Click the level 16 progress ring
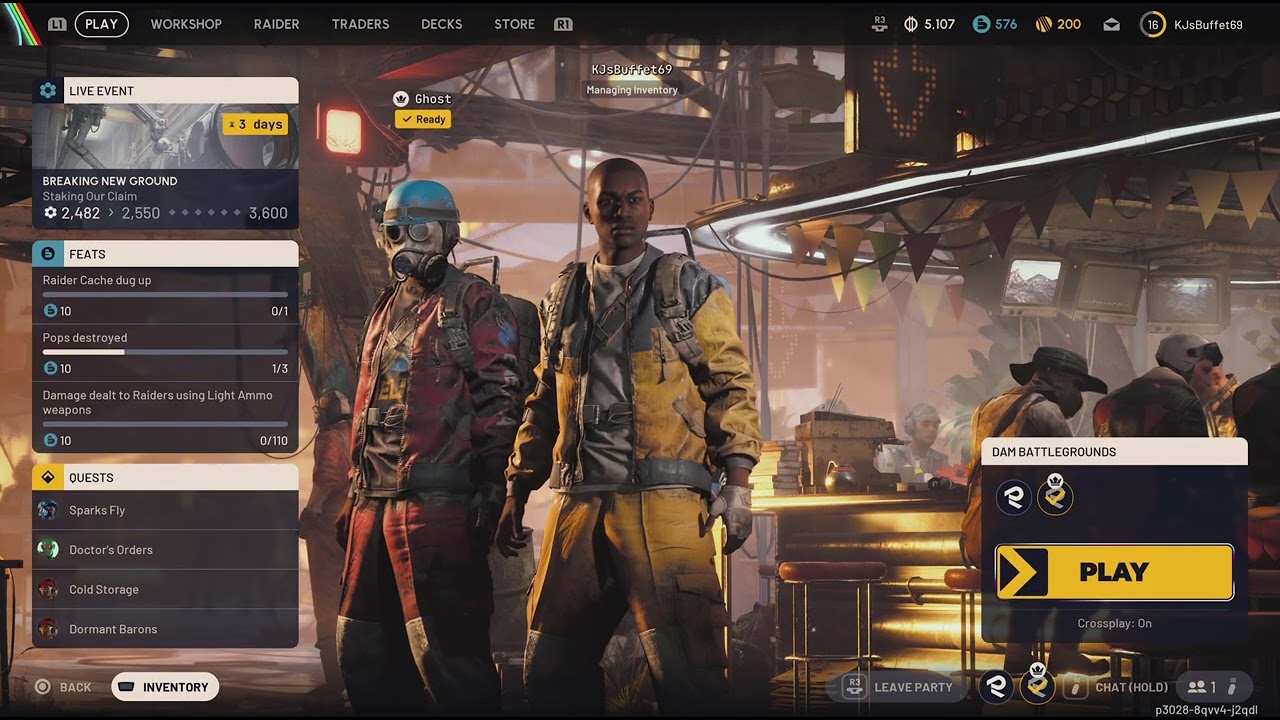This screenshot has height=720, width=1280. pyautogui.click(x=1153, y=24)
